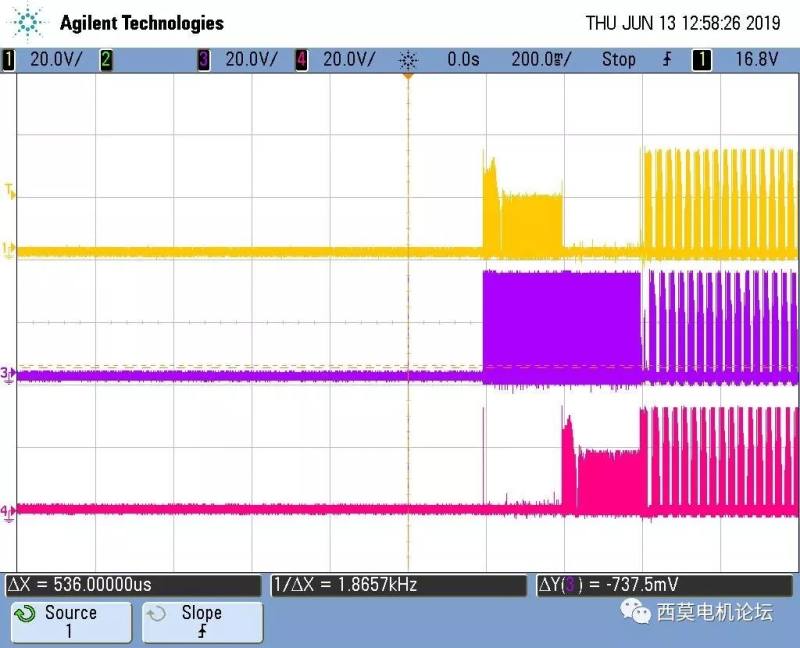
Task: Select the channel 2 green indicator
Action: 106,60
